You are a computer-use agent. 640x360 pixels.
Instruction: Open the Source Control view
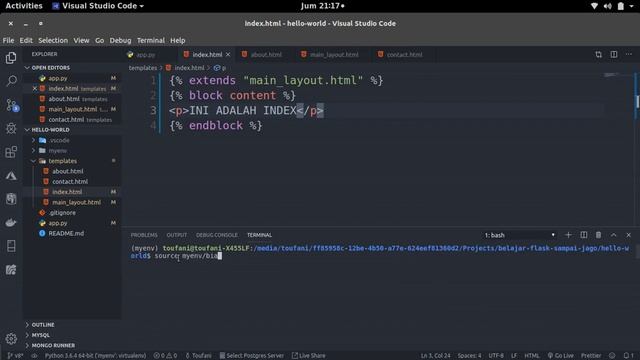[x=12, y=105]
